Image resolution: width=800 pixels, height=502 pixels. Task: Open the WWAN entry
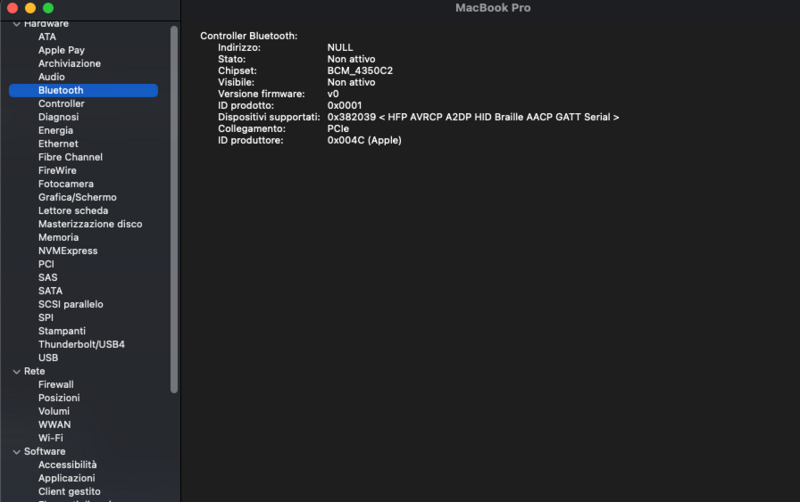click(55, 424)
